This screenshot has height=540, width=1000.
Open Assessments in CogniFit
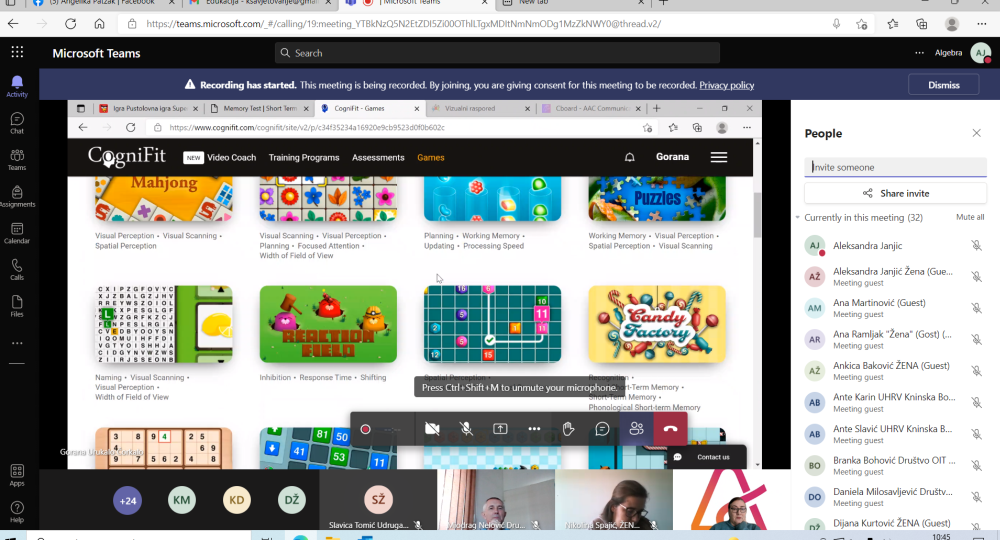pos(378,157)
